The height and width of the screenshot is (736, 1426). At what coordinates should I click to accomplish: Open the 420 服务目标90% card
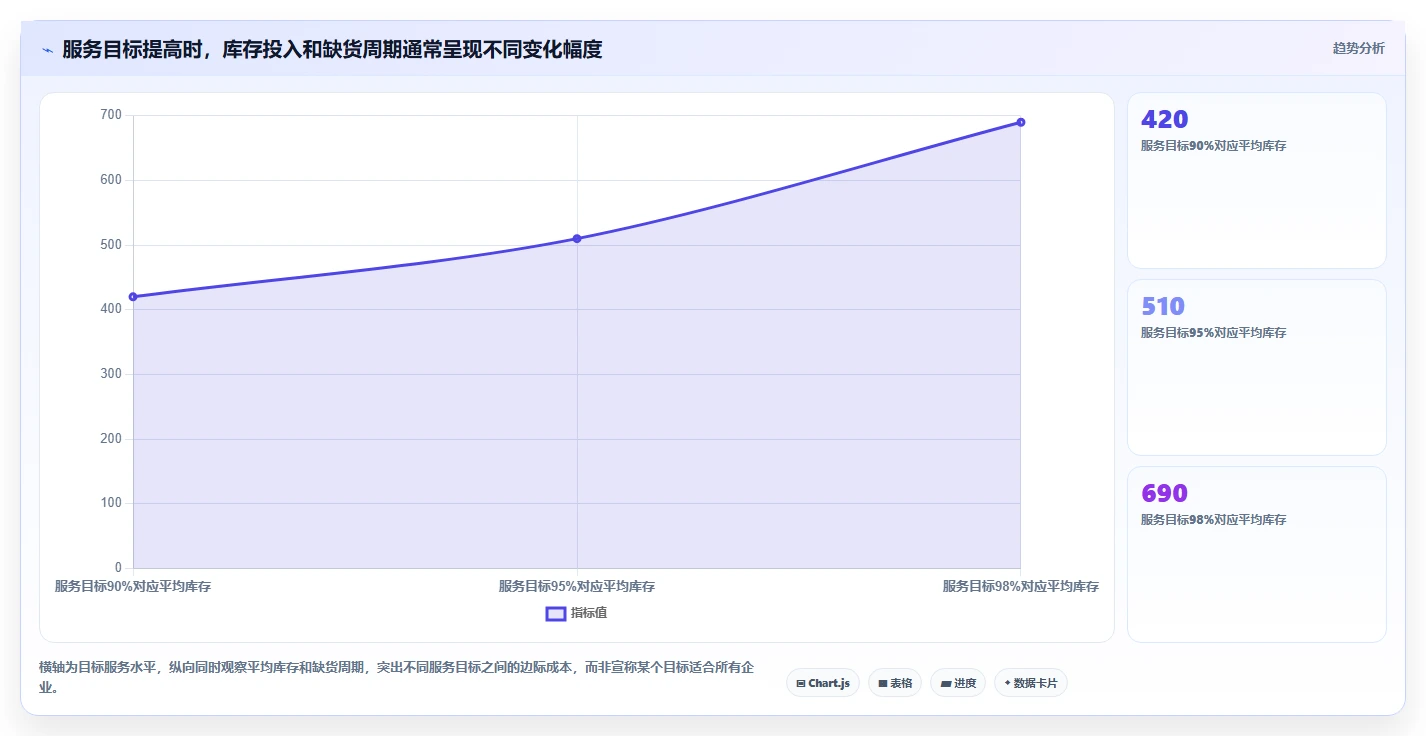1256,181
